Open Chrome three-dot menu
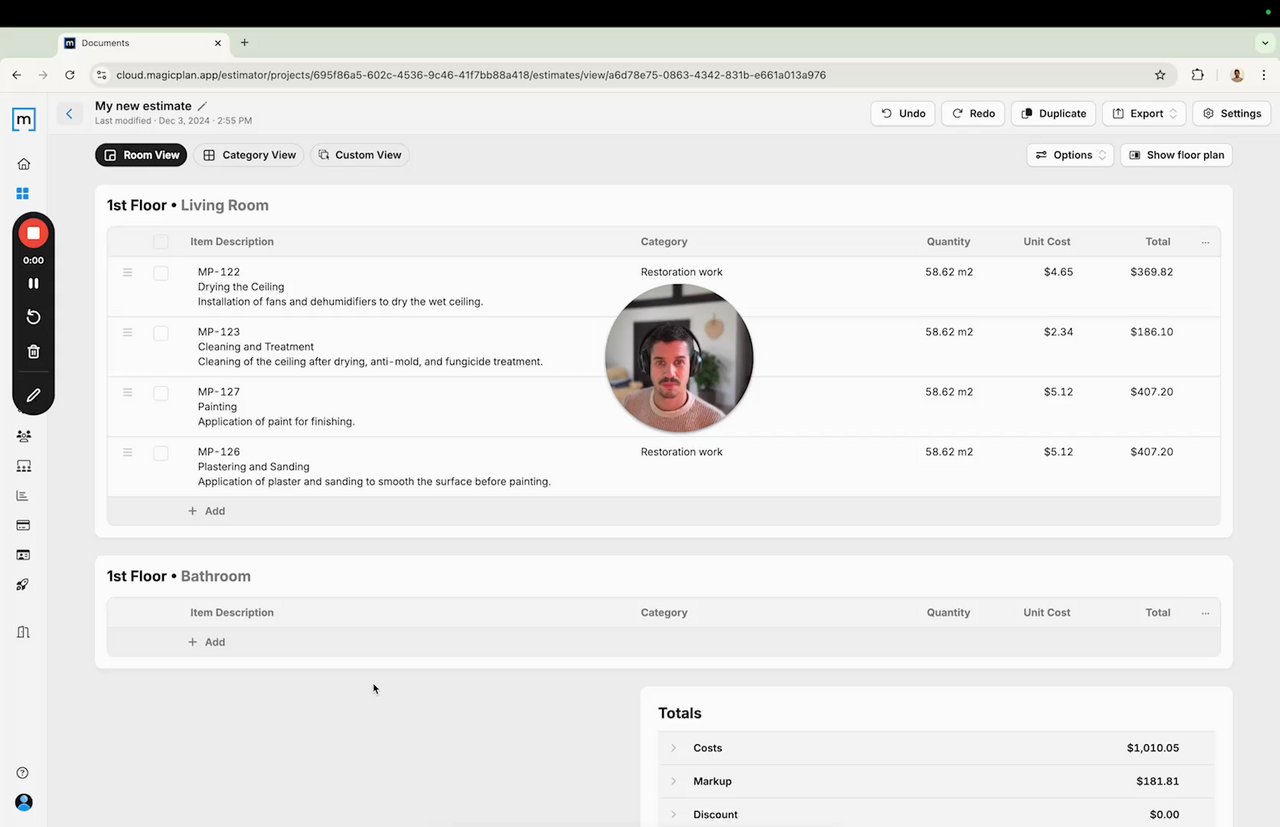The width and height of the screenshot is (1280, 827). tap(1262, 75)
